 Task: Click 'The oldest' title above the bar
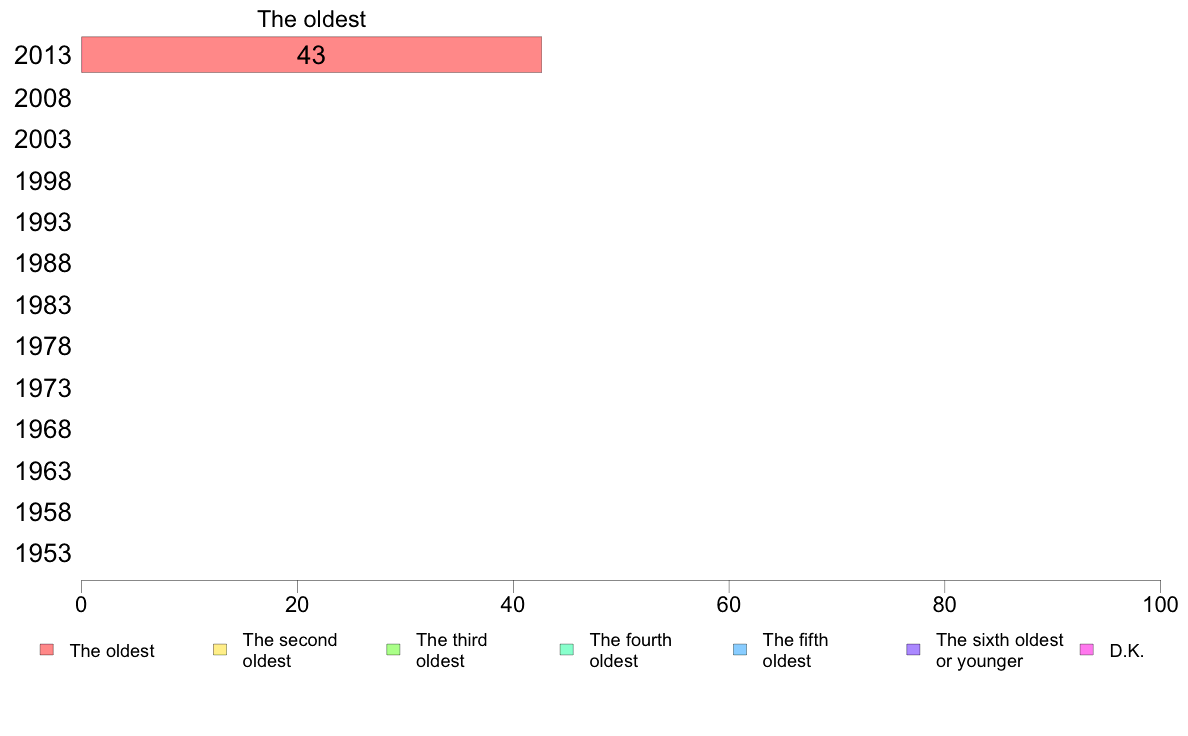pyautogui.click(x=311, y=19)
